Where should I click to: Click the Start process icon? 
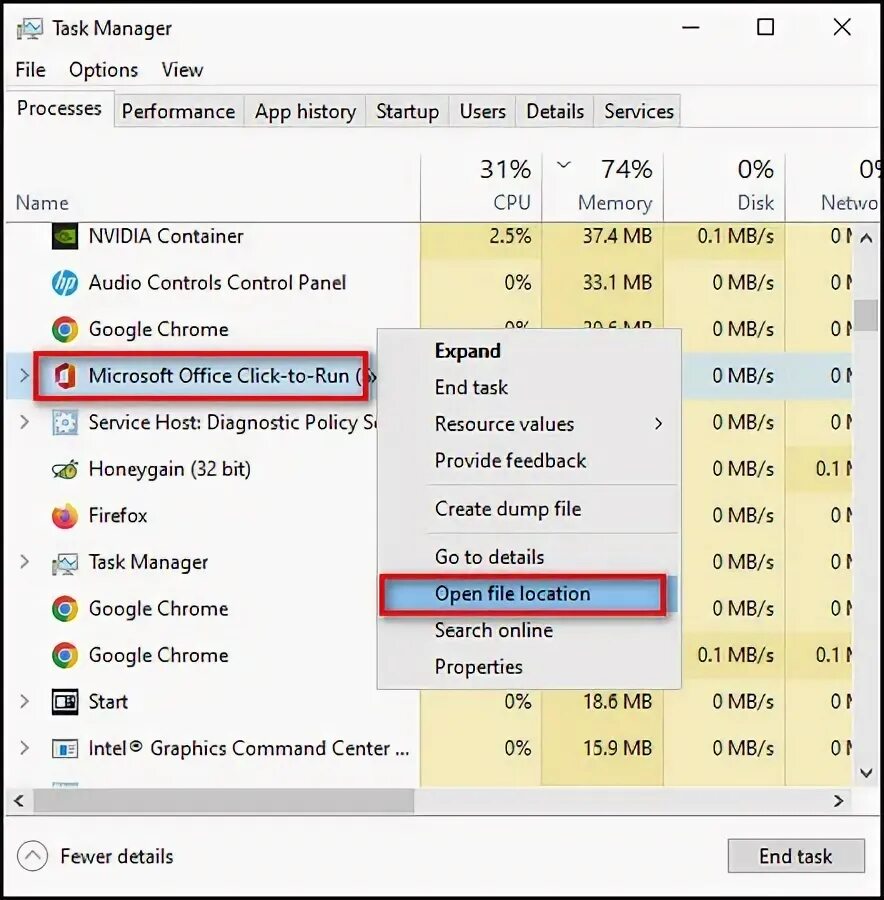pyautogui.click(x=65, y=702)
